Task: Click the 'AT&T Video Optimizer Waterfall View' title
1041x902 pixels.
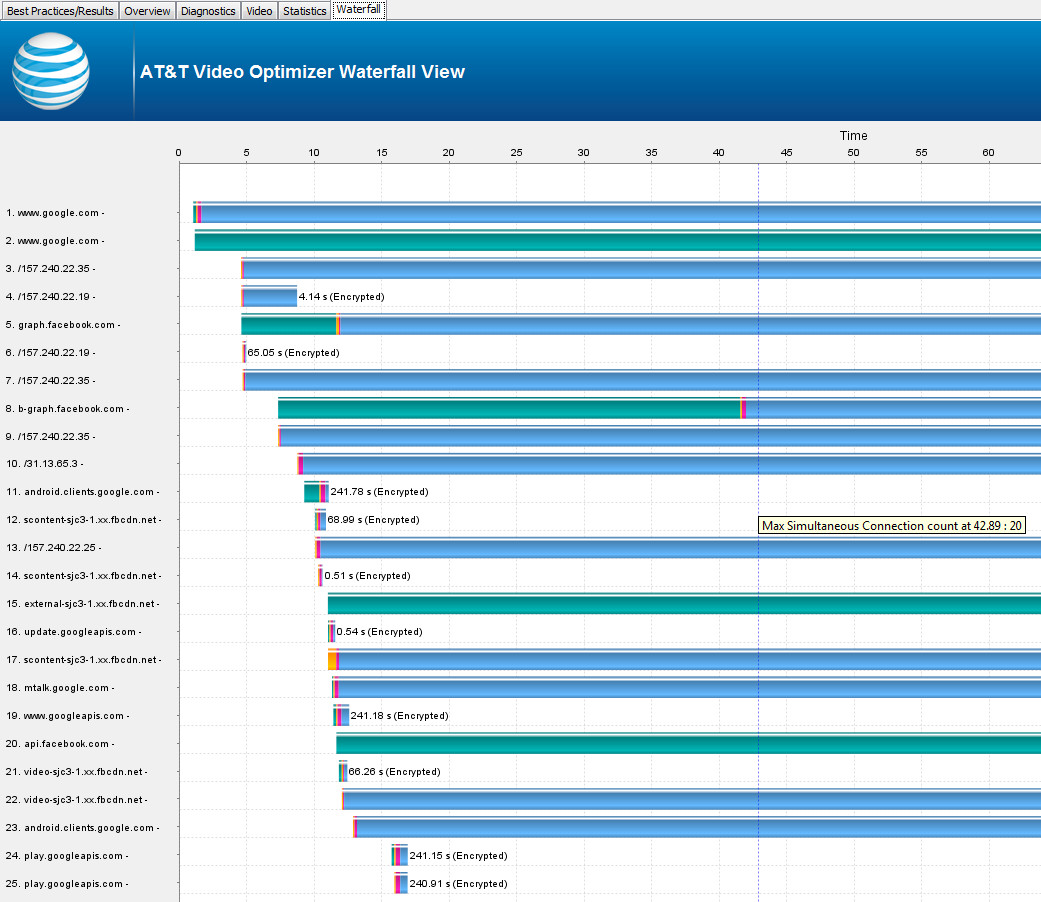Action: coord(302,72)
